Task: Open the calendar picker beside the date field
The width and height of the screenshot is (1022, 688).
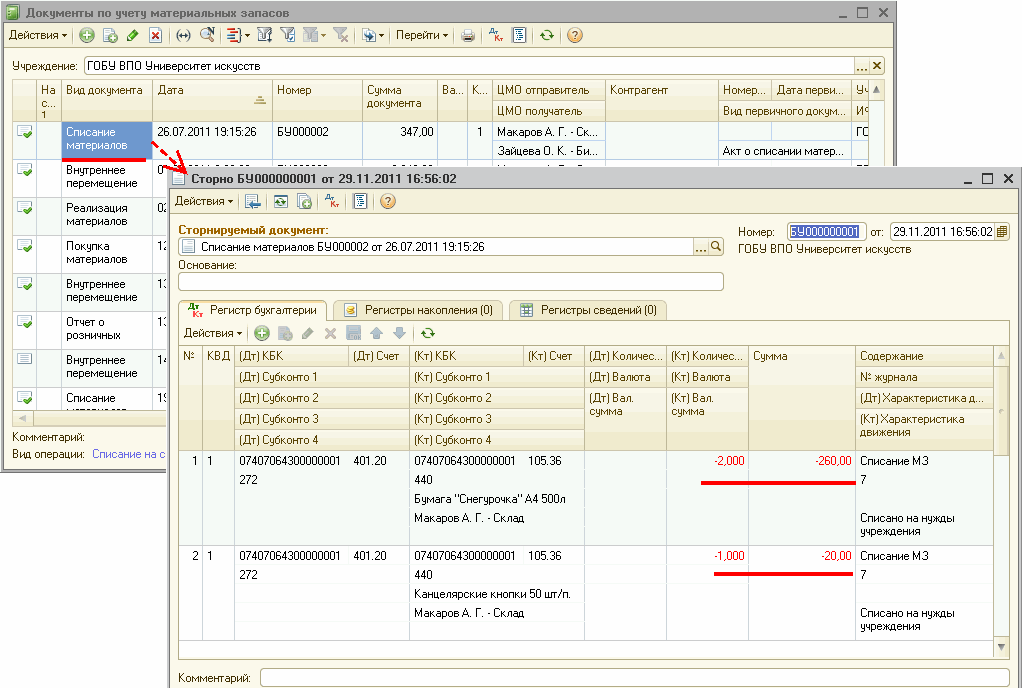Action: point(1003,231)
